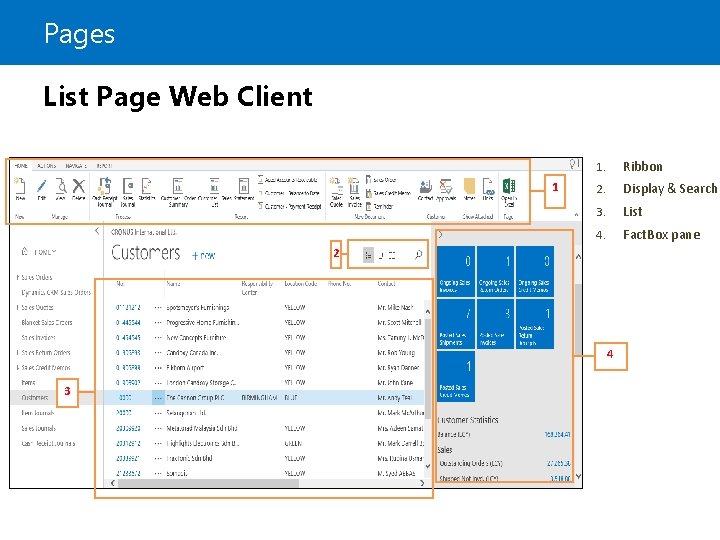Click the help lightbulb icon

[x=573, y=163]
